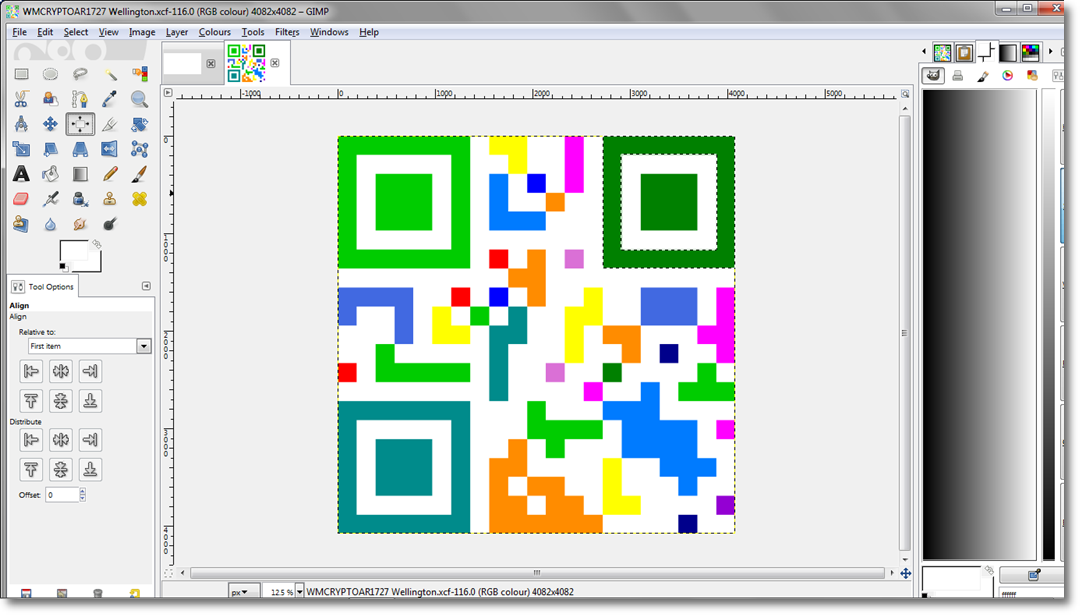Open the px unit dropdown in status bar

244,592
